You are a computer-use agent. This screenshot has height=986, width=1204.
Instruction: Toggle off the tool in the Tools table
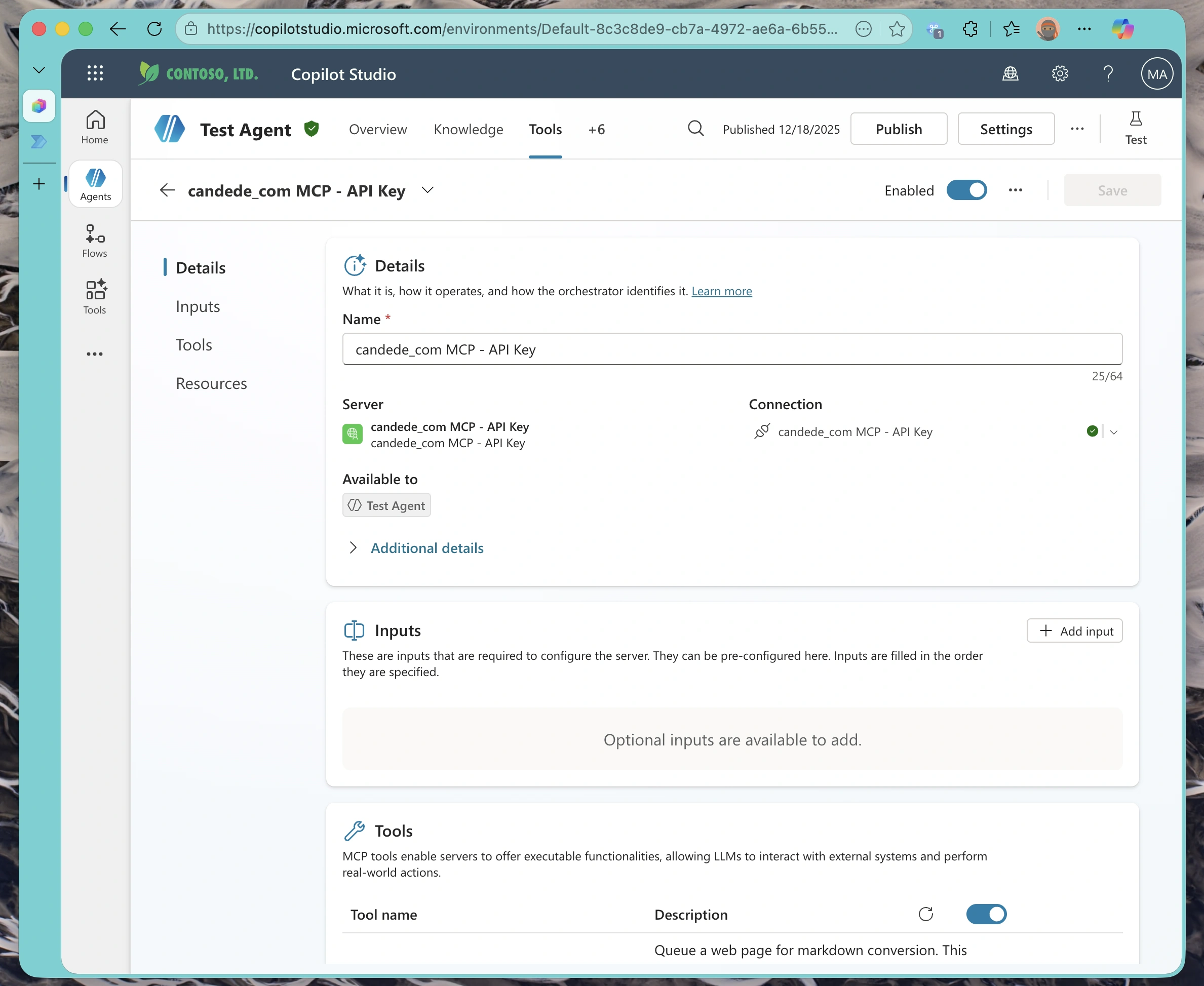[987, 914]
